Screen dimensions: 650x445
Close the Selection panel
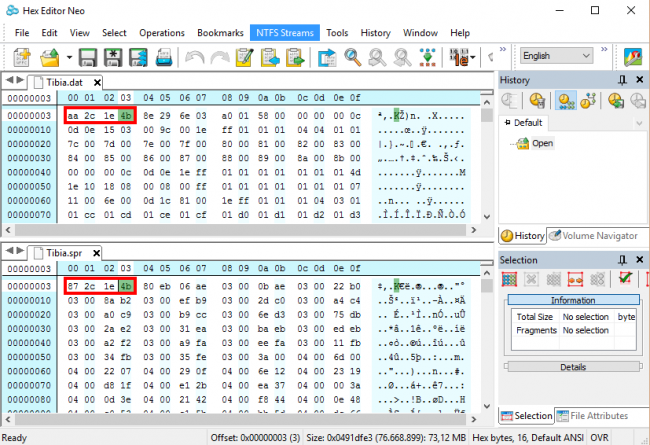pos(640,260)
